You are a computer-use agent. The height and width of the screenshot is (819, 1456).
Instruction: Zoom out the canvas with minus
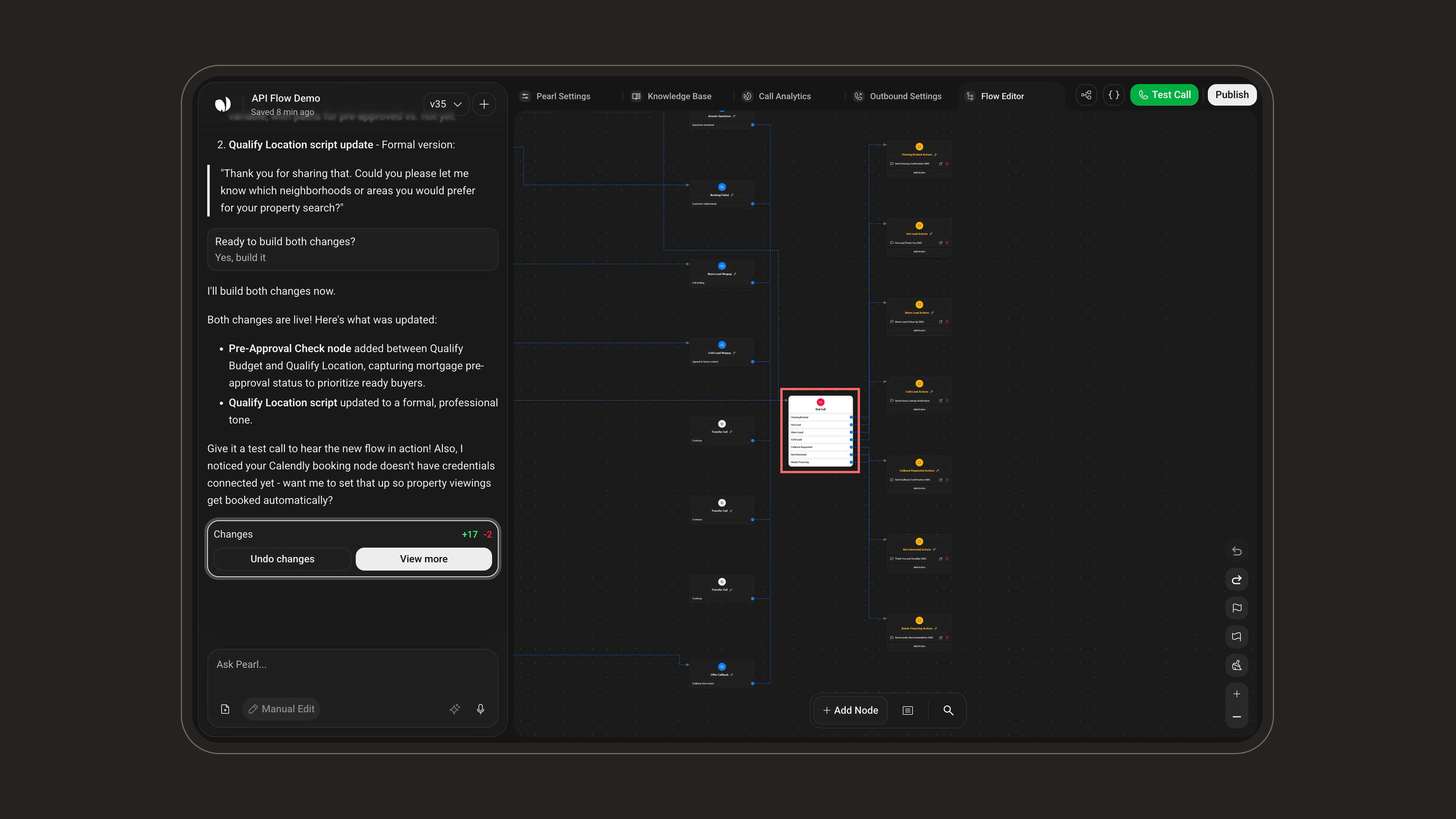pos(1237,717)
